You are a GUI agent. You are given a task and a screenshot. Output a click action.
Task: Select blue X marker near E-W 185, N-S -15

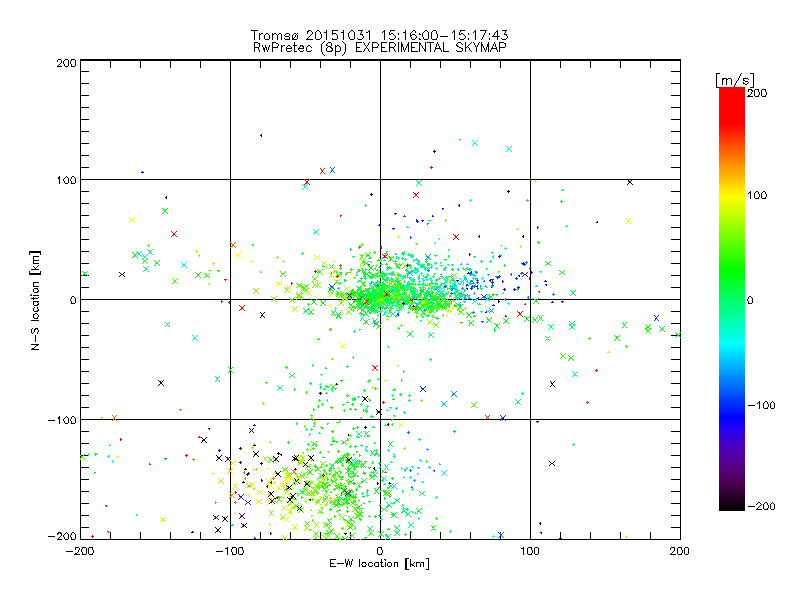tap(657, 318)
